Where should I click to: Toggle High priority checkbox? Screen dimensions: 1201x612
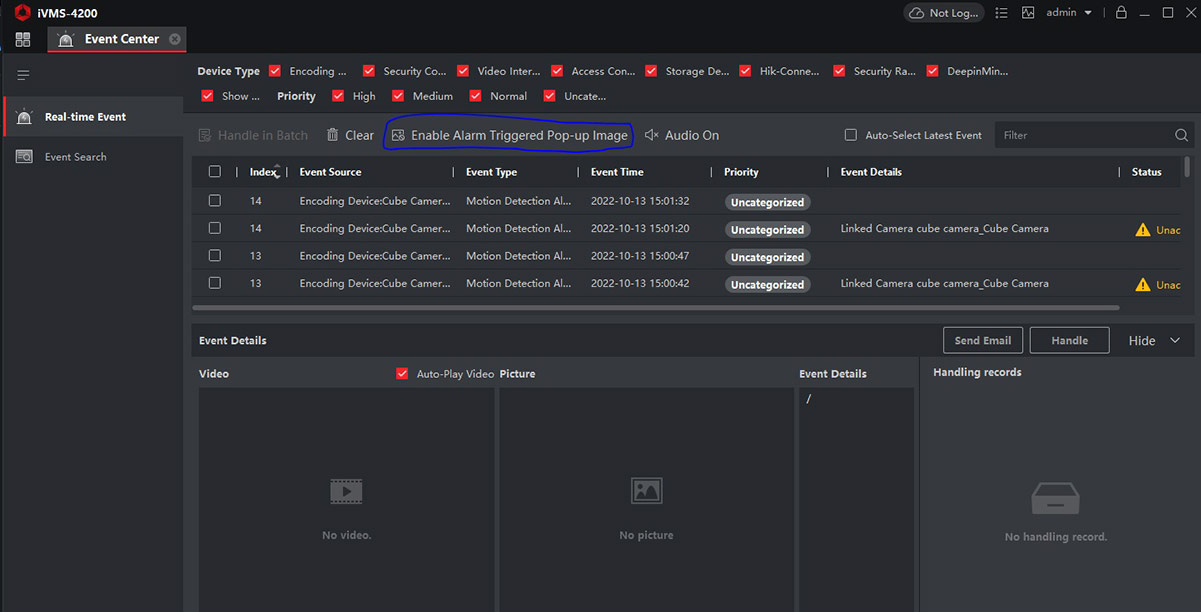tap(339, 96)
